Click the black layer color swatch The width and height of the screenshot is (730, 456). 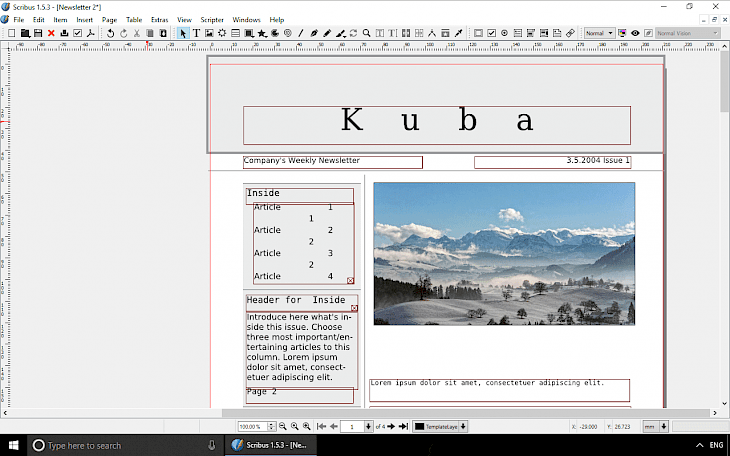[x=419, y=426]
